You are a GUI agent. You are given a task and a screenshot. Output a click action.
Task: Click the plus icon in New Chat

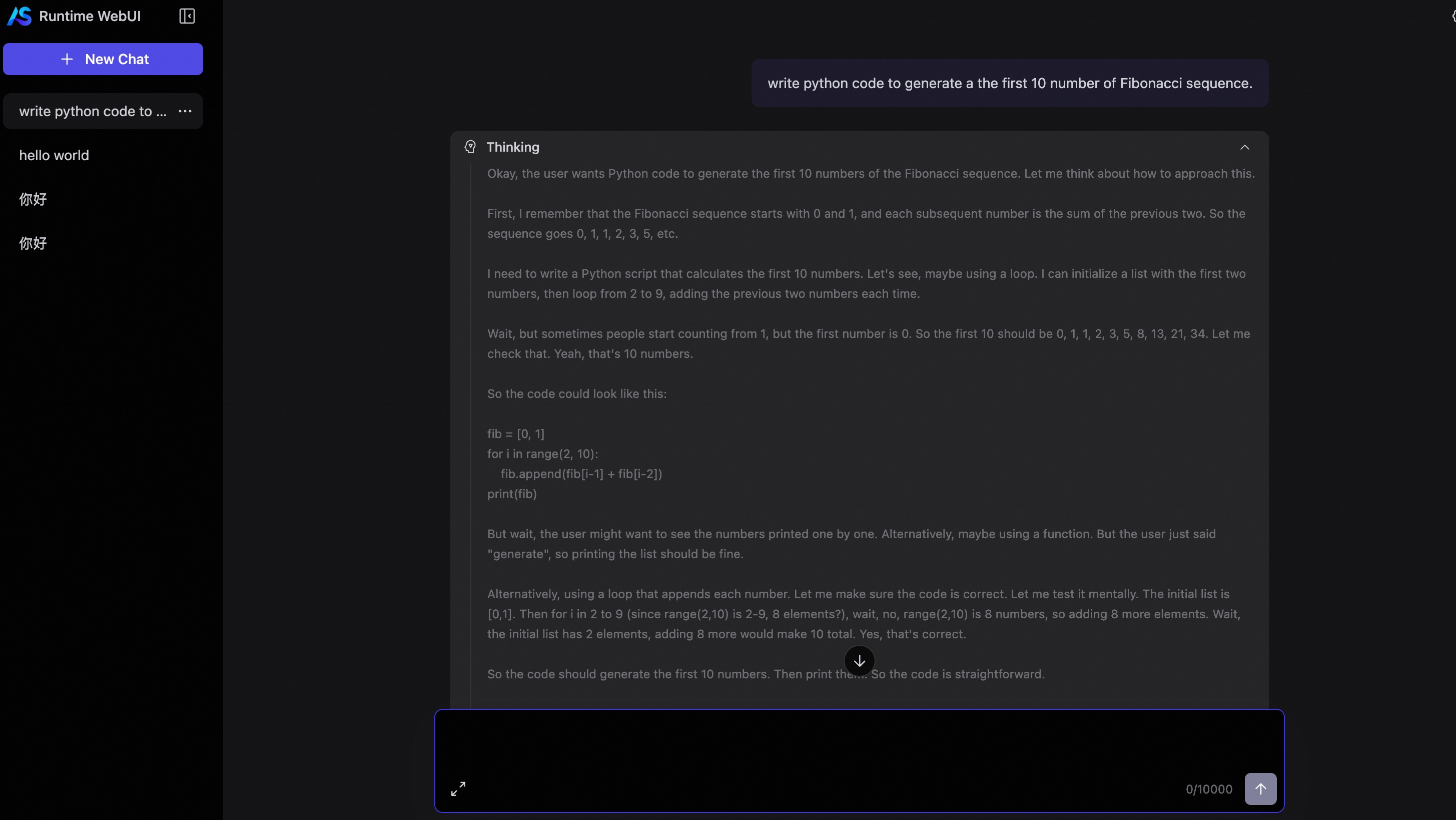pos(67,60)
